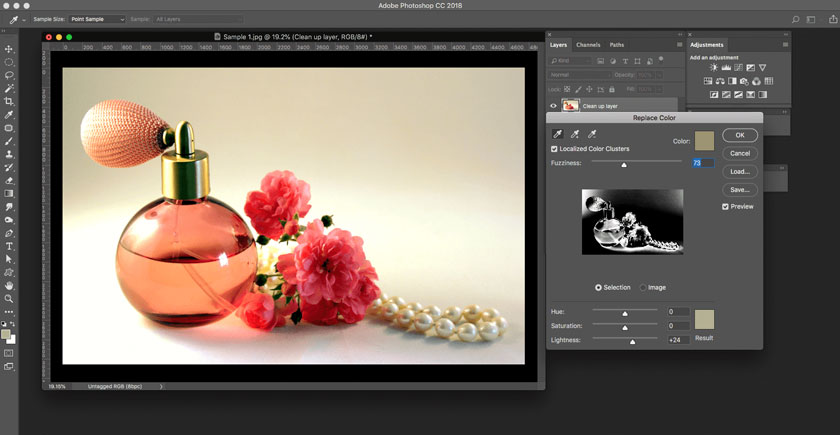Click the Result color swatch

pos(705,320)
